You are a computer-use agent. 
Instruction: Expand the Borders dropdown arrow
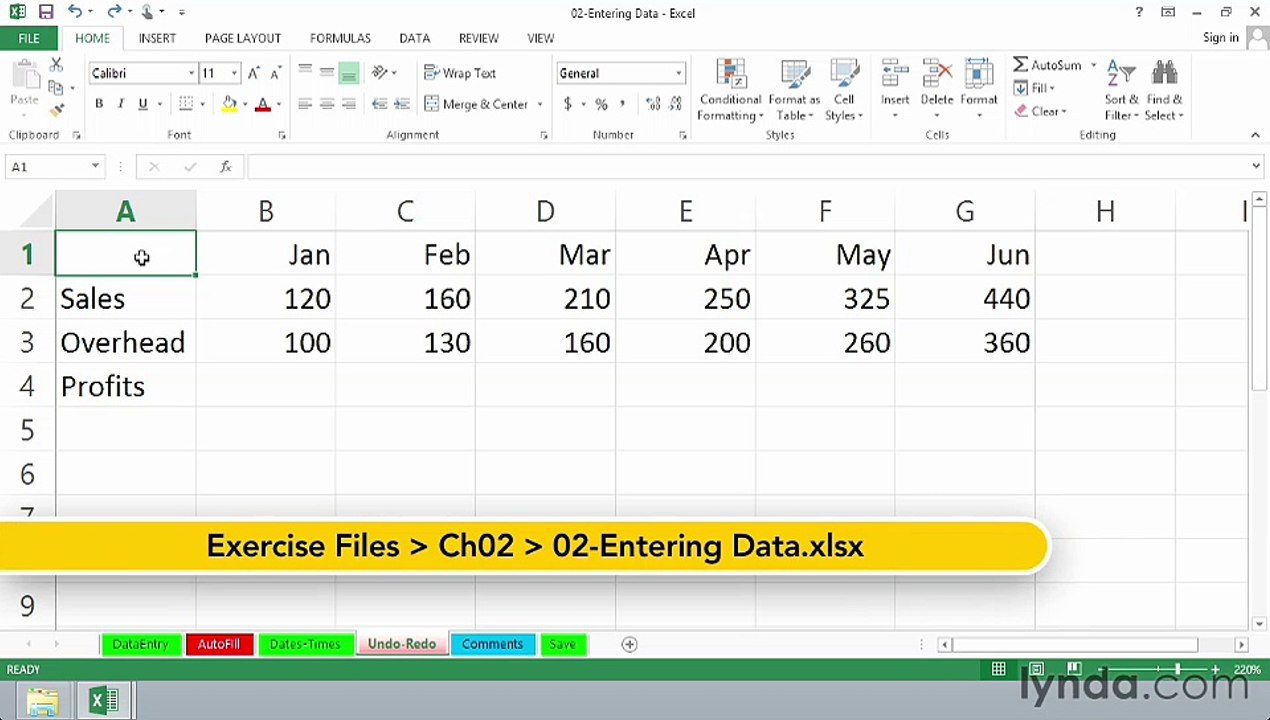click(x=202, y=104)
